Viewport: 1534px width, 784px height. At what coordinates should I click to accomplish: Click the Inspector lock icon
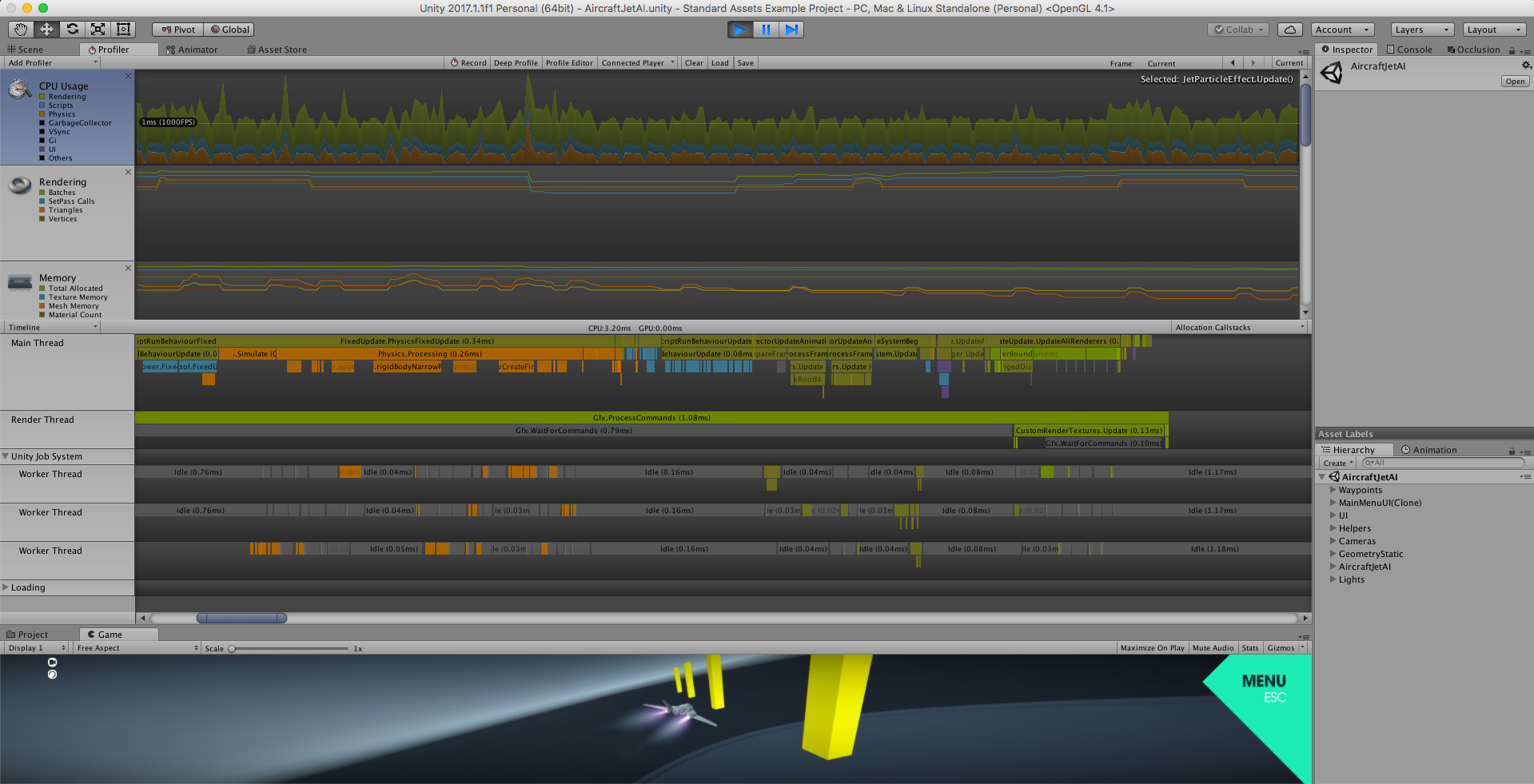pos(1512,50)
